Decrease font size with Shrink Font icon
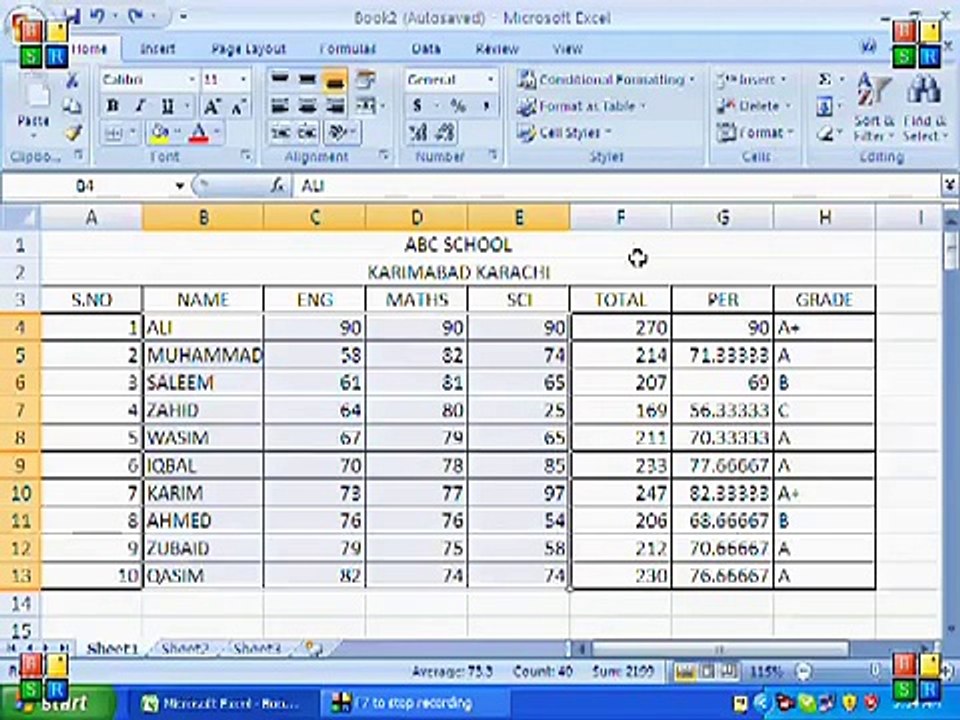 click(239, 106)
